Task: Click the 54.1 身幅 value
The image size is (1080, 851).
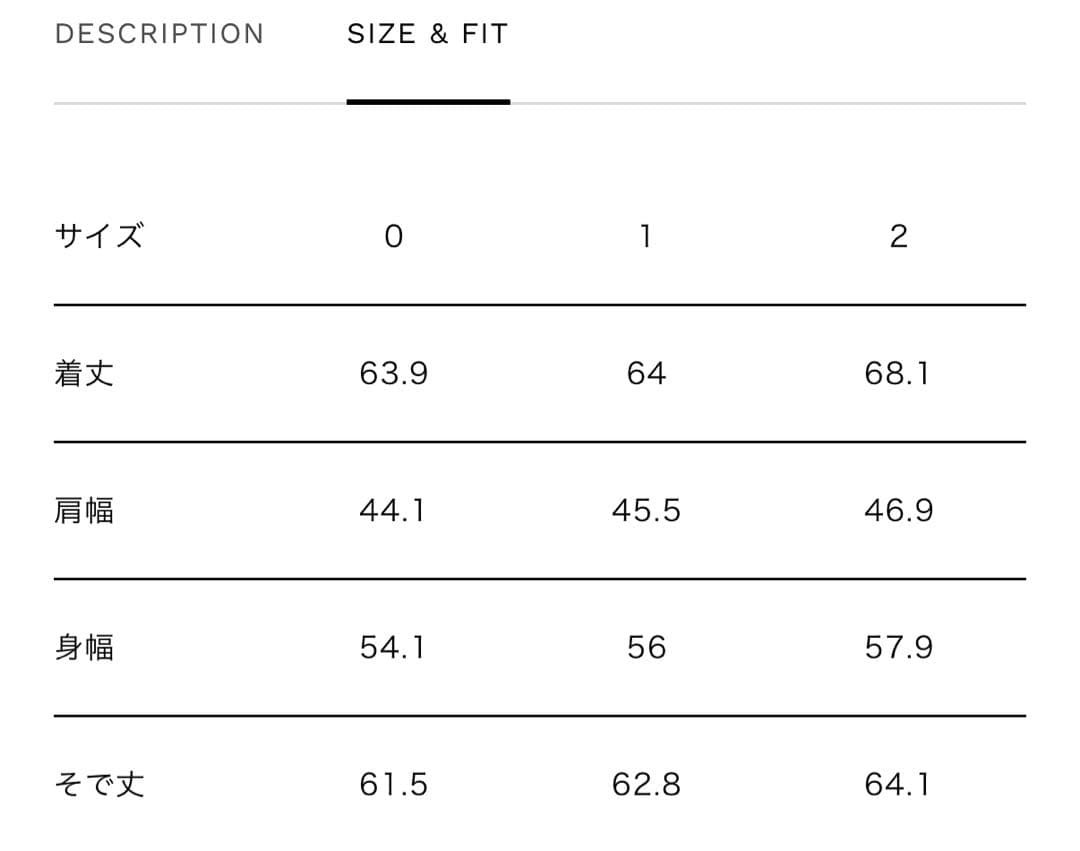Action: [393, 648]
